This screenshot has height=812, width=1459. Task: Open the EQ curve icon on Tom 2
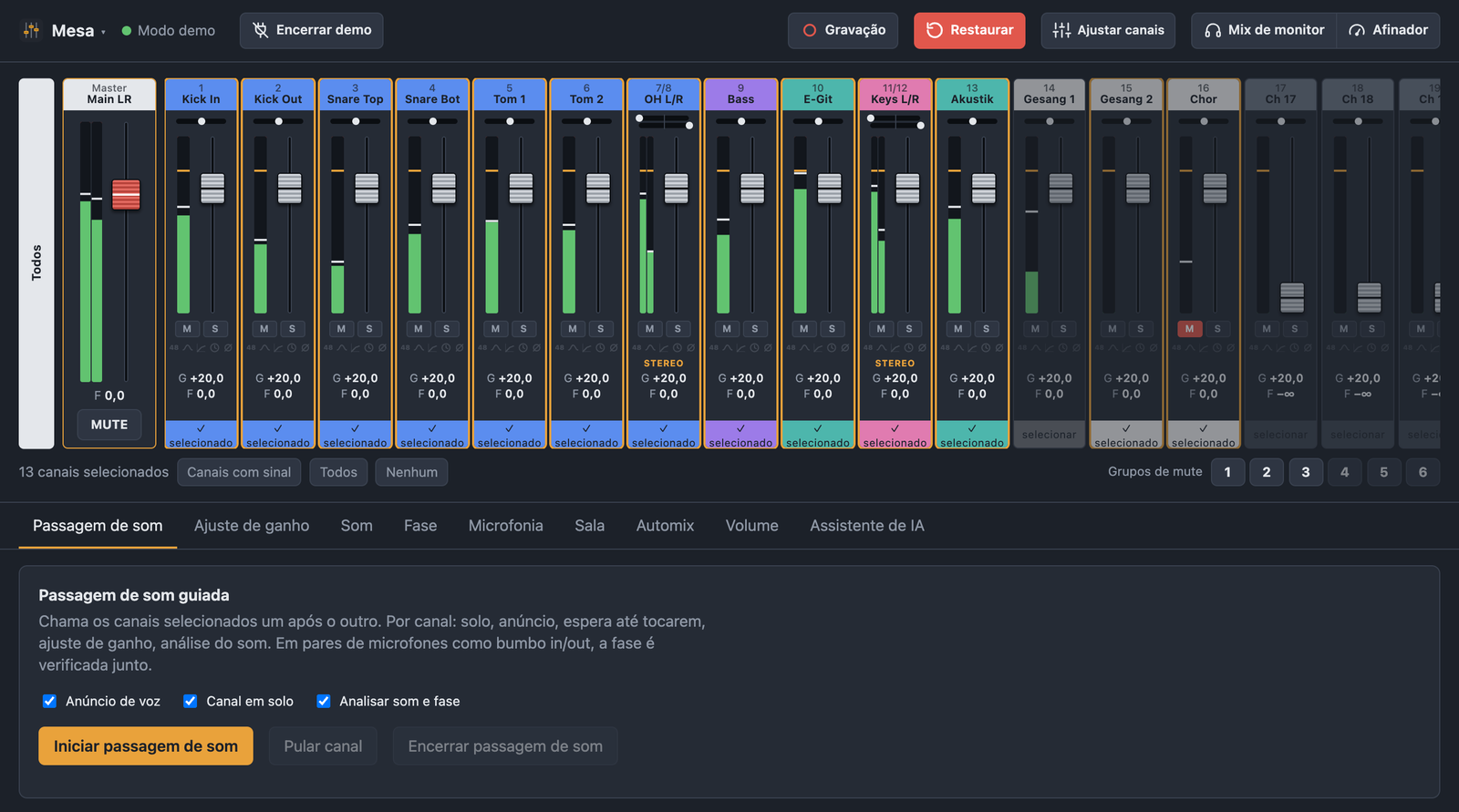click(x=574, y=347)
